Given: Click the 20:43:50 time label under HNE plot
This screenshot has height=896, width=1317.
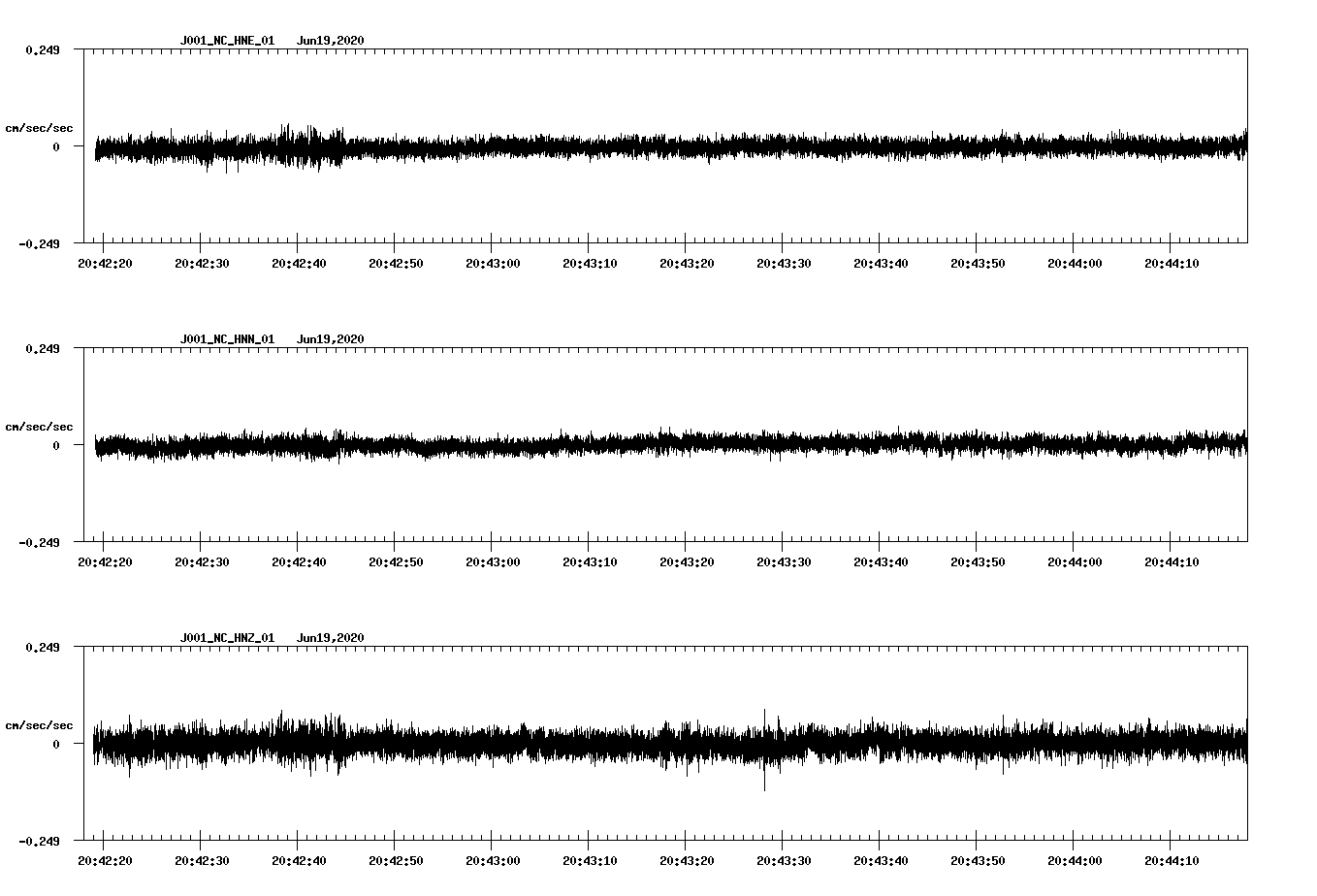Looking at the screenshot, I should pyautogui.click(x=978, y=264).
